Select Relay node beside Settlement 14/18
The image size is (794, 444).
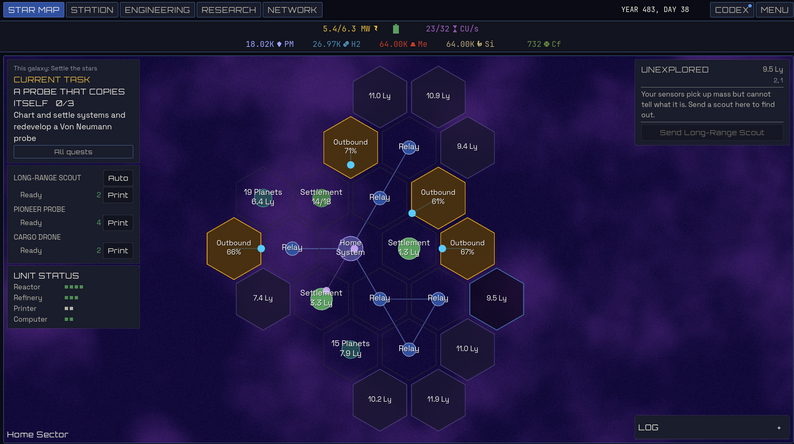click(x=380, y=197)
